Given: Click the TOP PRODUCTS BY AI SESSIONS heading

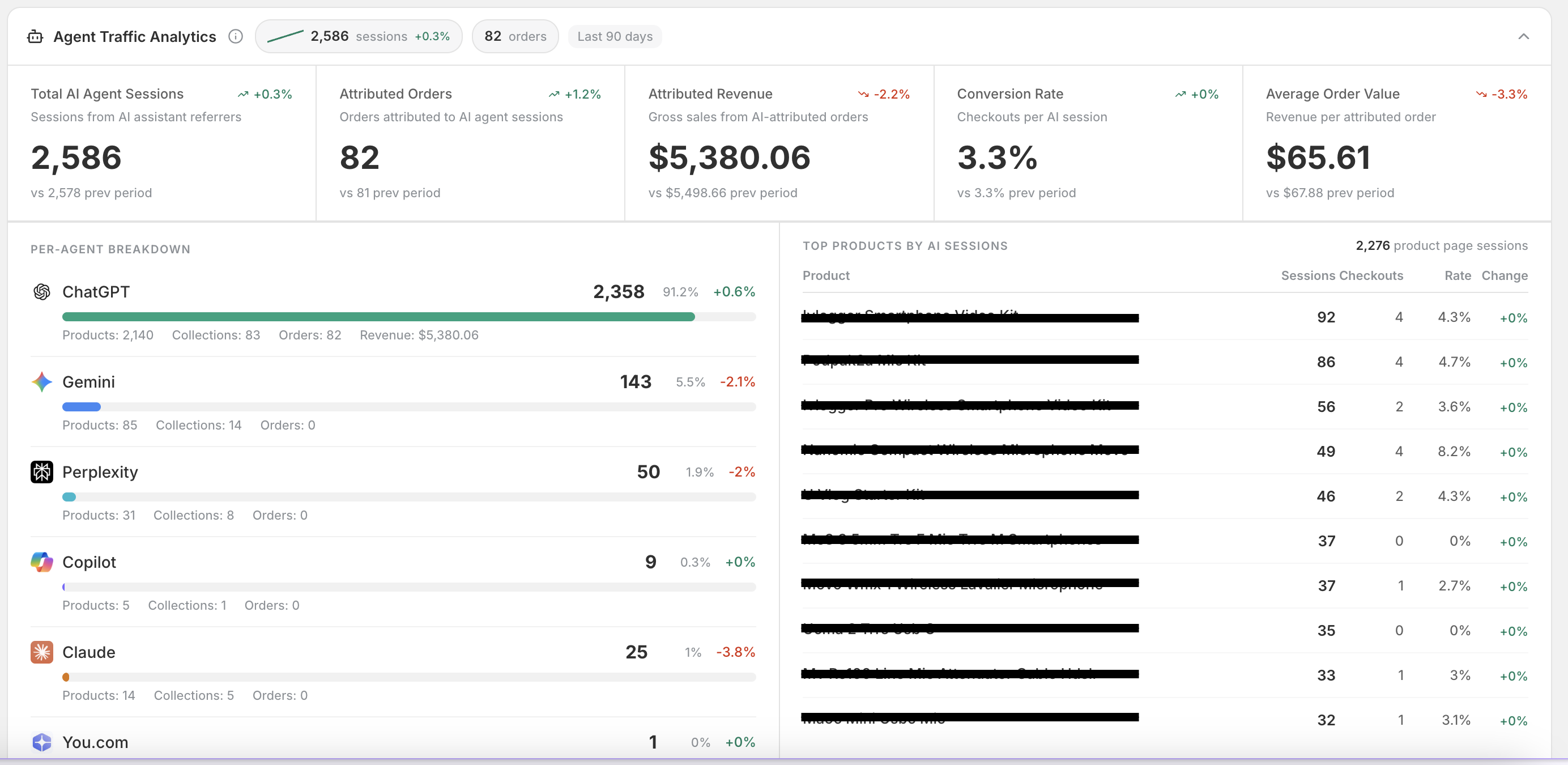Looking at the screenshot, I should click(905, 246).
